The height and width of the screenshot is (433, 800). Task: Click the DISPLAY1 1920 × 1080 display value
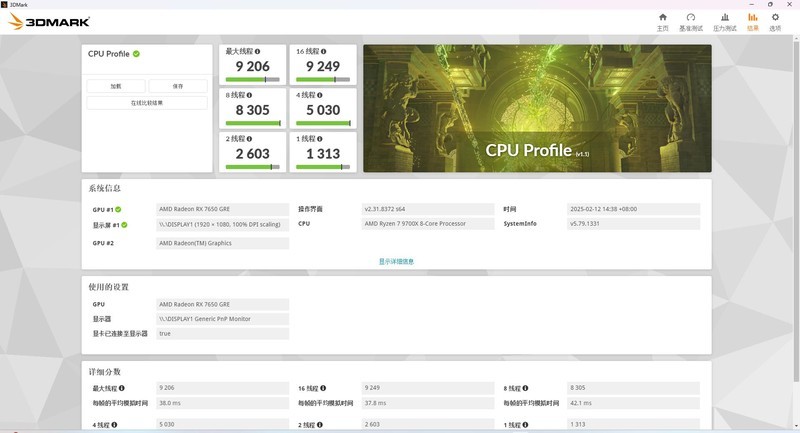click(222, 224)
